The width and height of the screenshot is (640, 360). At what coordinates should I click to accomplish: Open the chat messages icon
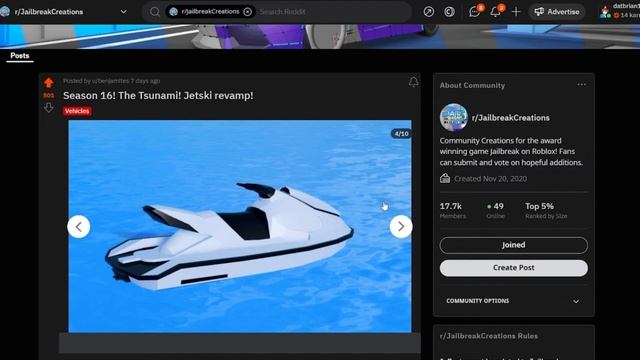475,11
